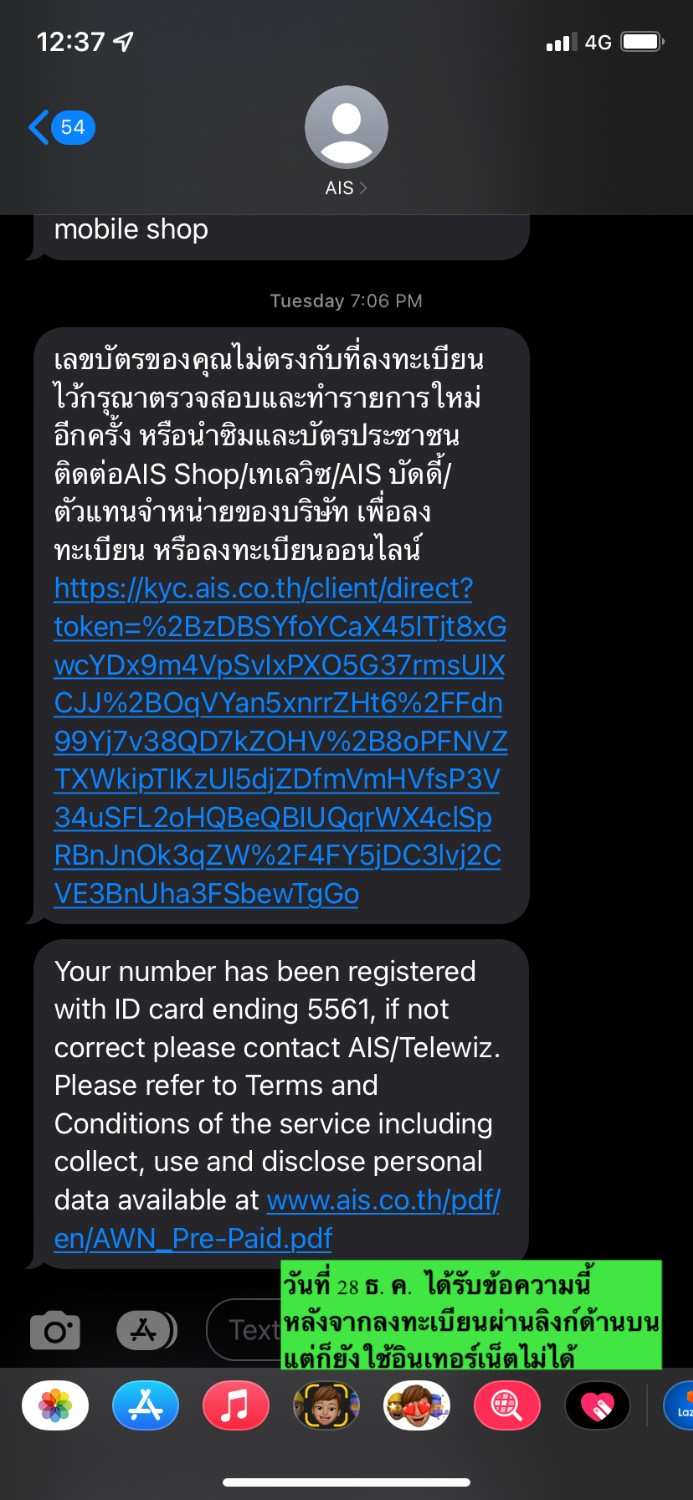This screenshot has width=693, height=1500.
Task: Tap the back arrow to conversations list
Action: pos(39,128)
